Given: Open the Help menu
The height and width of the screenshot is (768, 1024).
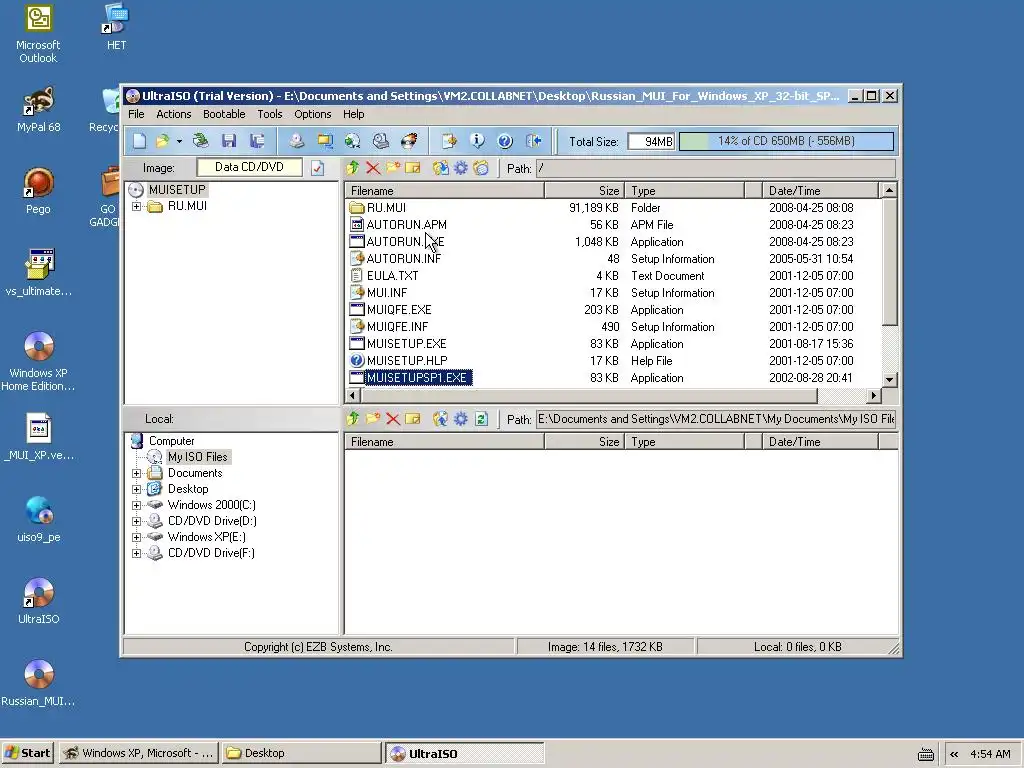Looking at the screenshot, I should pos(353,114).
